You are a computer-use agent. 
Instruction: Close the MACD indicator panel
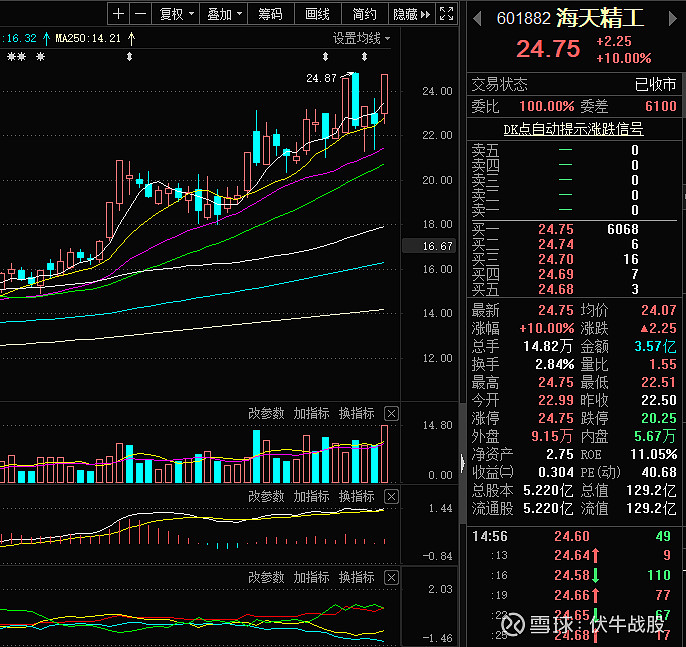point(391,497)
